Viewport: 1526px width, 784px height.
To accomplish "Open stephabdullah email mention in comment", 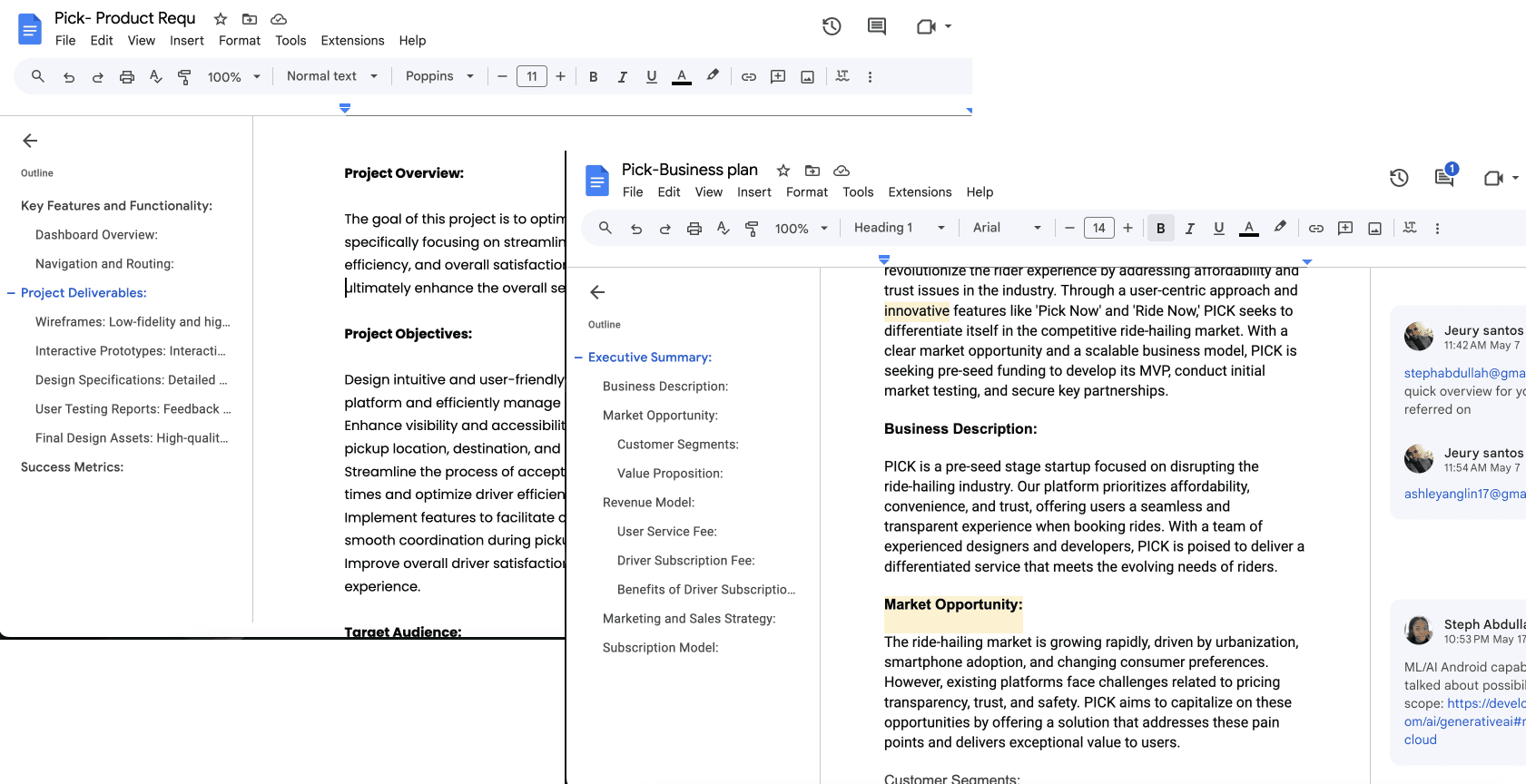I will 1464,373.
